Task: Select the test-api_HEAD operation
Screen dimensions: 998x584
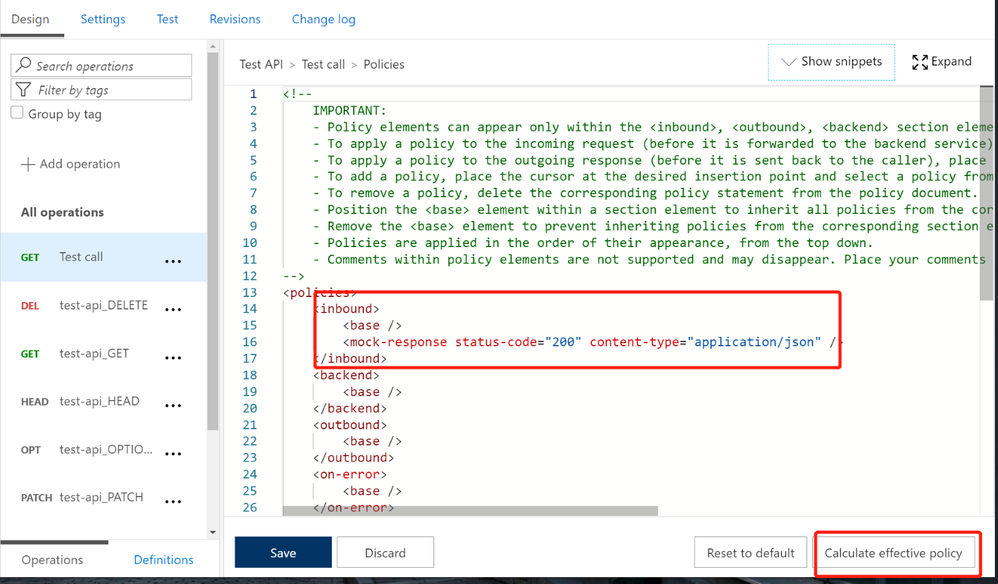Action: pyautogui.click(x=103, y=401)
